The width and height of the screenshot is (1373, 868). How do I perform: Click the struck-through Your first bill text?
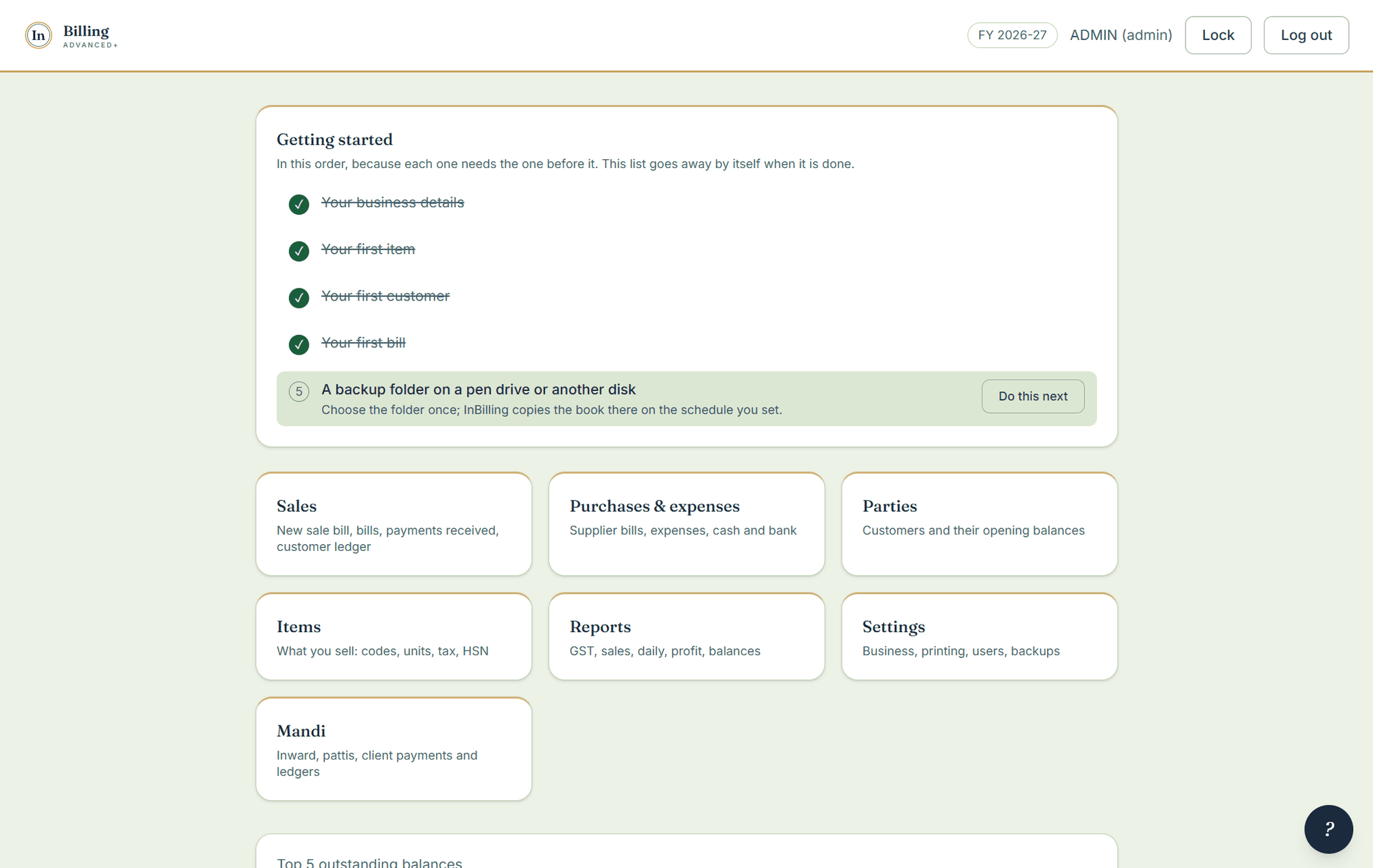(x=363, y=342)
